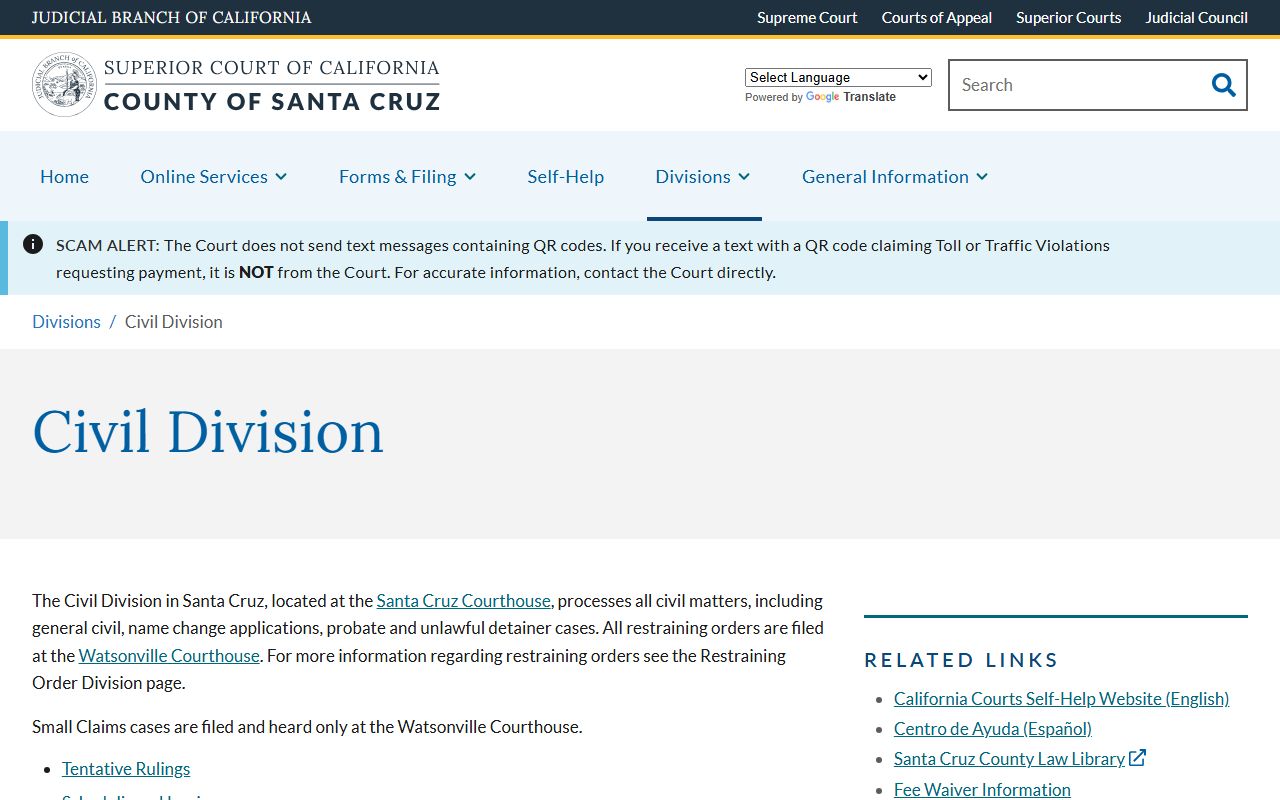Expand the Divisions menu
The image size is (1280, 800).
[703, 176]
